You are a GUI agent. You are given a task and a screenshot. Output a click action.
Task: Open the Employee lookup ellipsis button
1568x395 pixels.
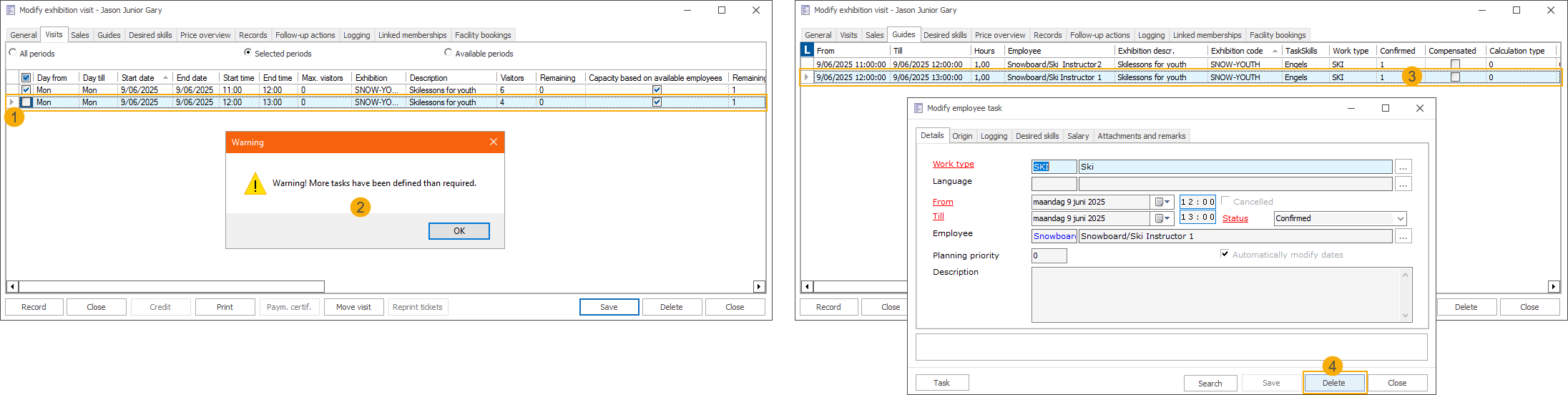tap(1403, 236)
